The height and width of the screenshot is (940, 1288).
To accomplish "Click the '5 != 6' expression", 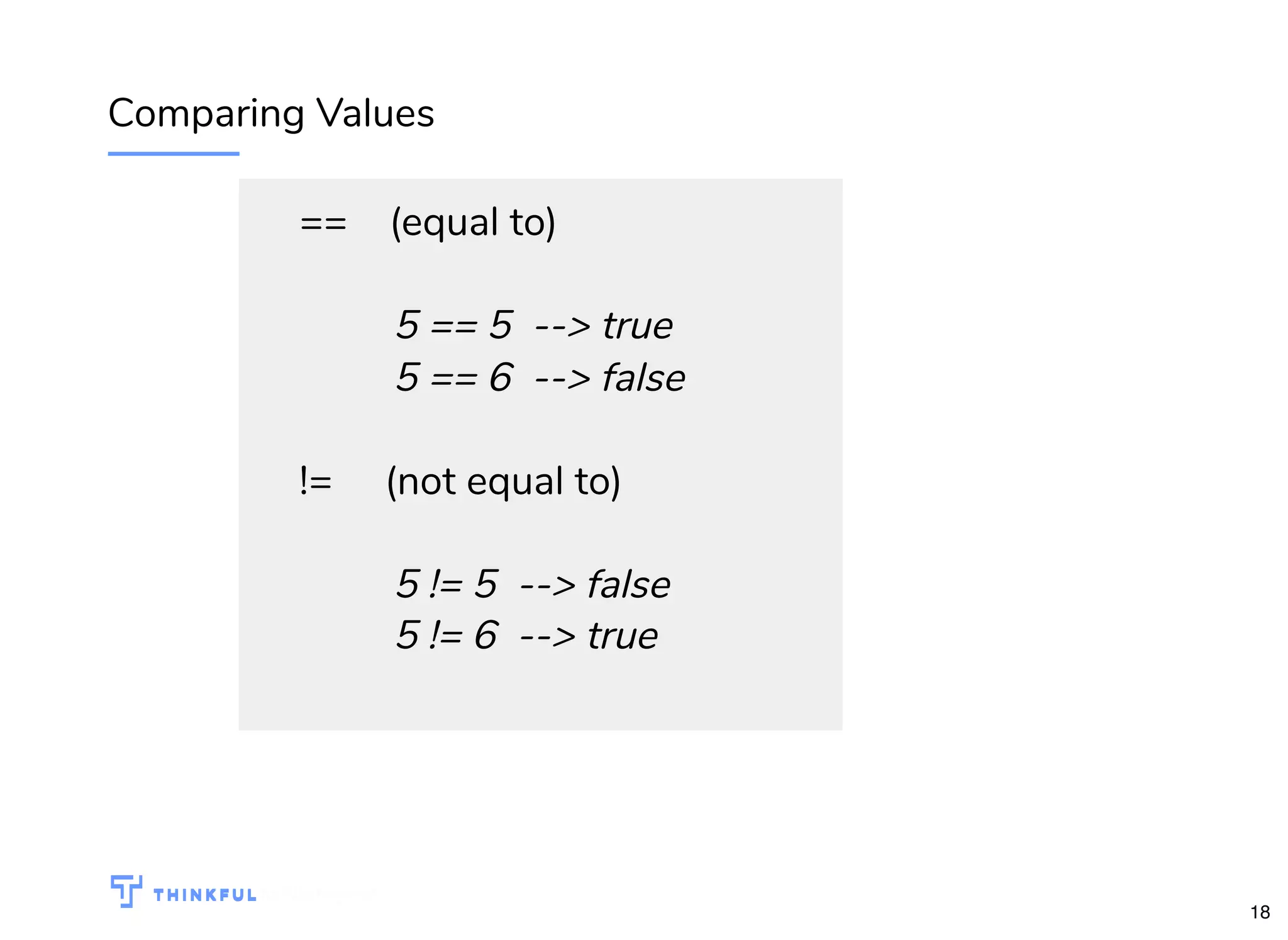I will pos(447,635).
